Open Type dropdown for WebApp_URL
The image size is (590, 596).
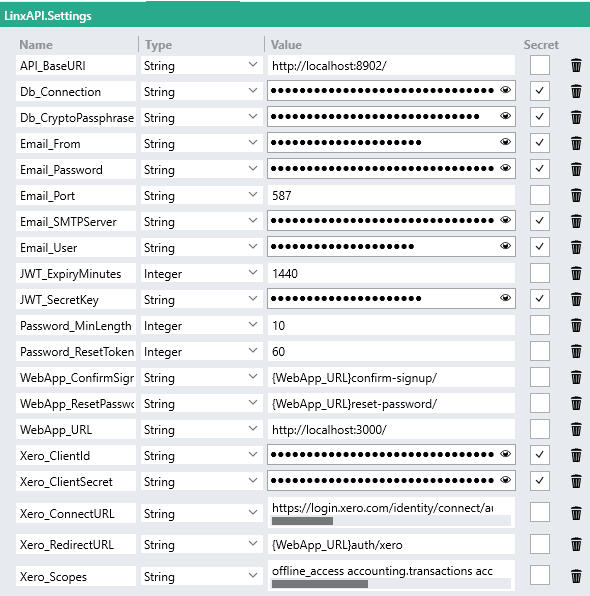click(x=201, y=429)
